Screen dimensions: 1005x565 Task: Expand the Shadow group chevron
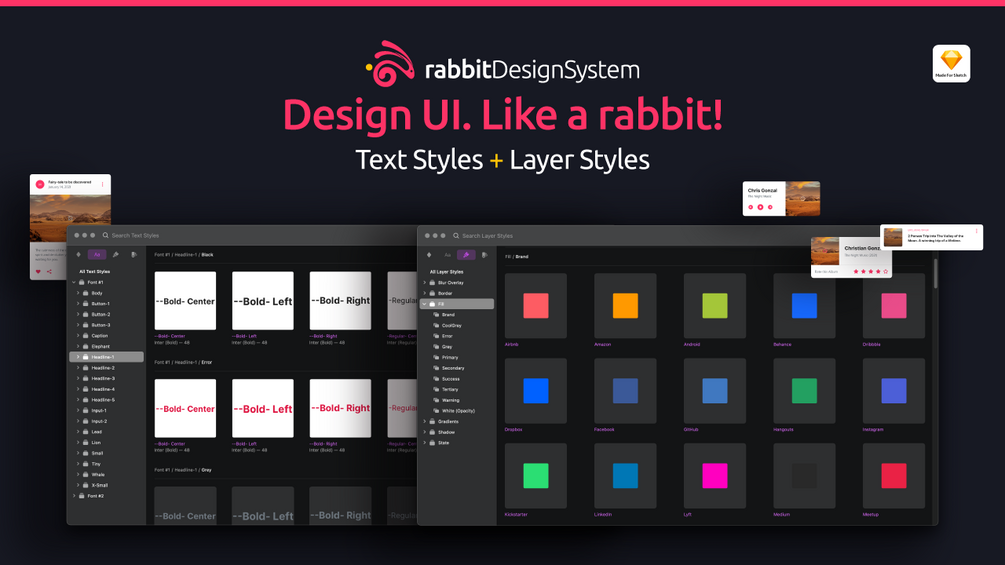click(424, 432)
